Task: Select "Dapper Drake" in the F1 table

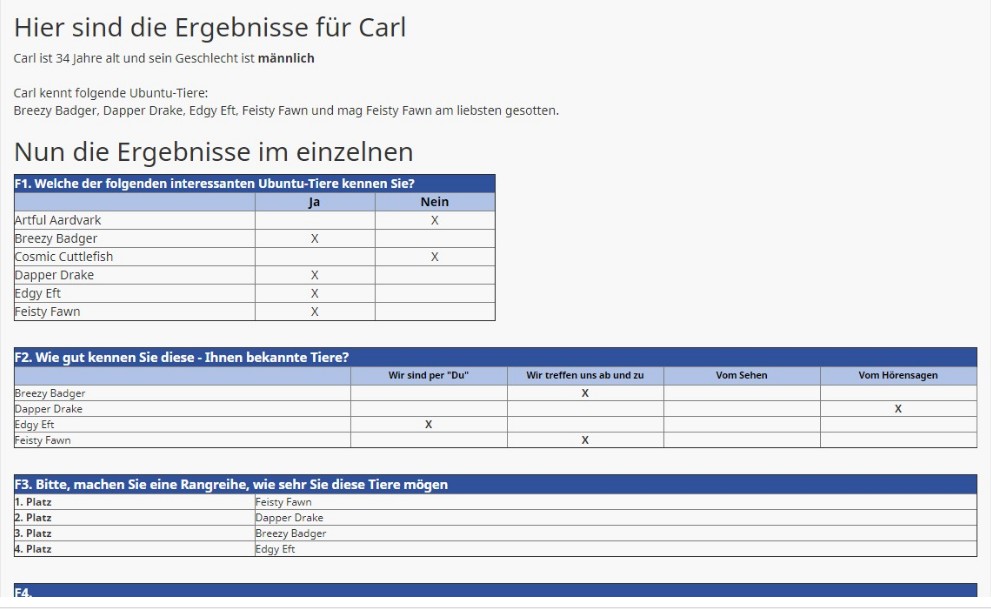Action: pos(54,275)
